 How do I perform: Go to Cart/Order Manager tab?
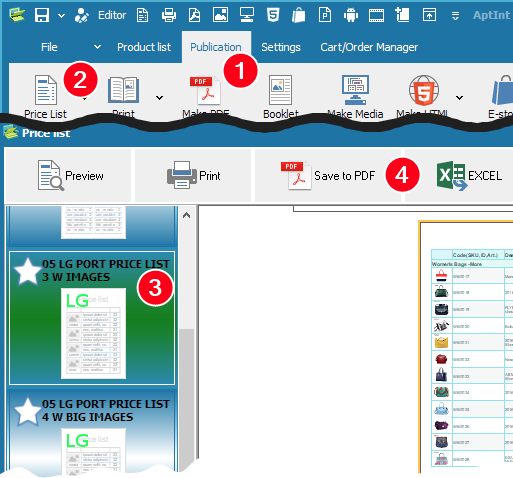pos(369,47)
